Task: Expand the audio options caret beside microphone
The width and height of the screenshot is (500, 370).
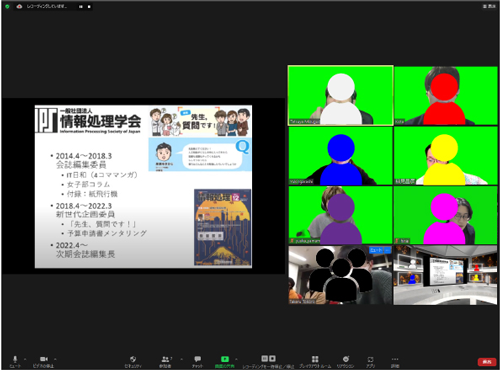Action: click(25, 359)
